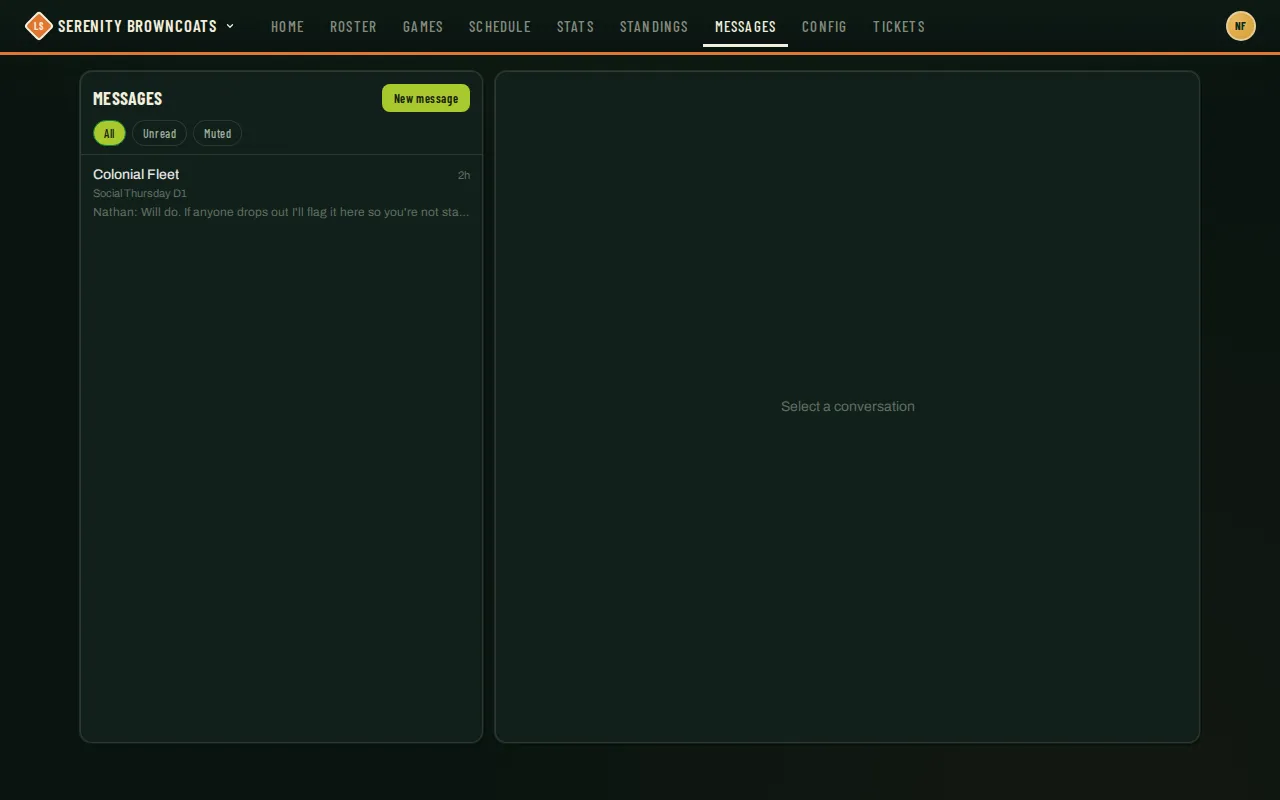Go to the Home tab
The image size is (1280, 800).
(287, 26)
